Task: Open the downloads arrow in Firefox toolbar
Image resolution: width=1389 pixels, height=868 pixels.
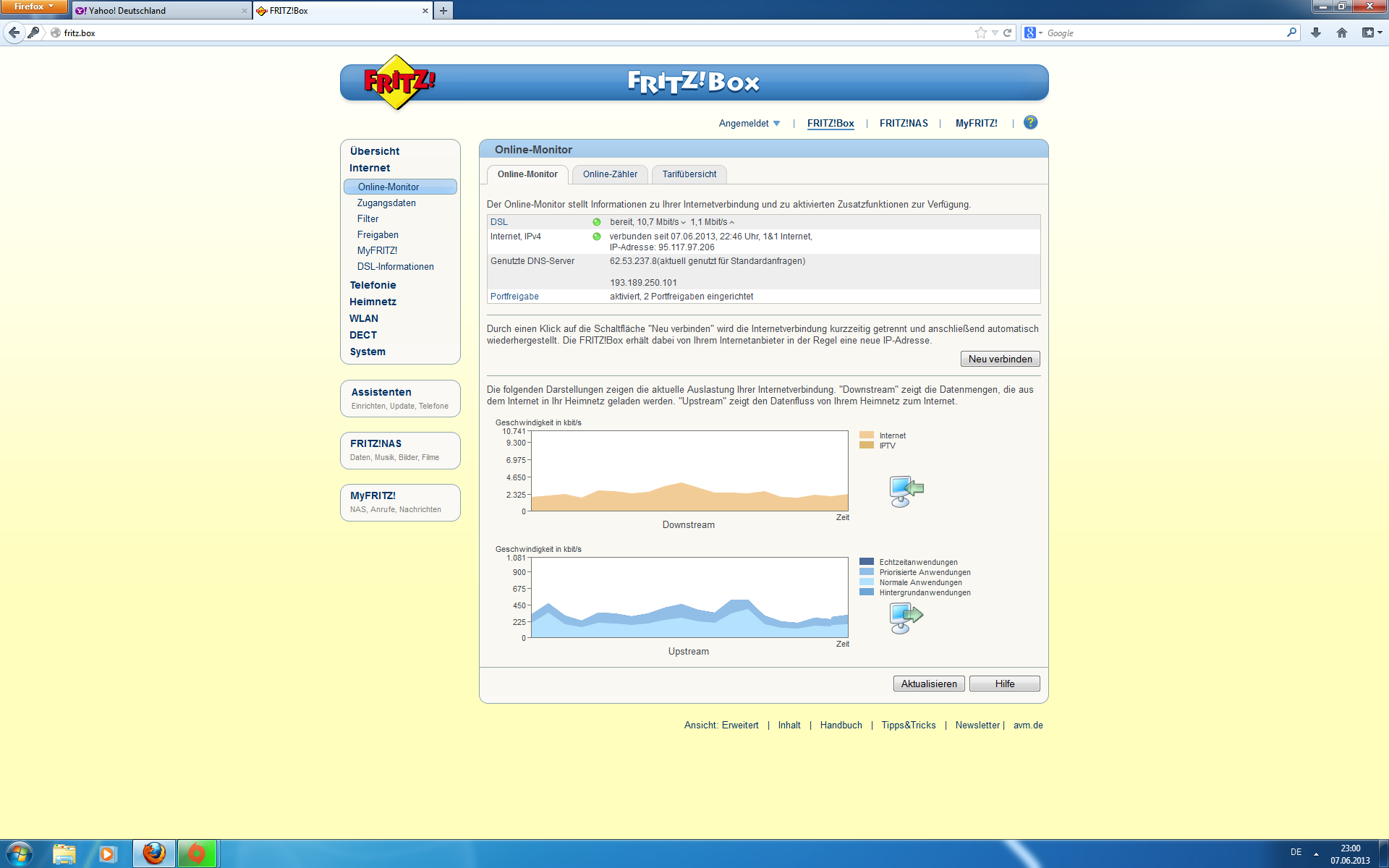Action: tap(1316, 33)
